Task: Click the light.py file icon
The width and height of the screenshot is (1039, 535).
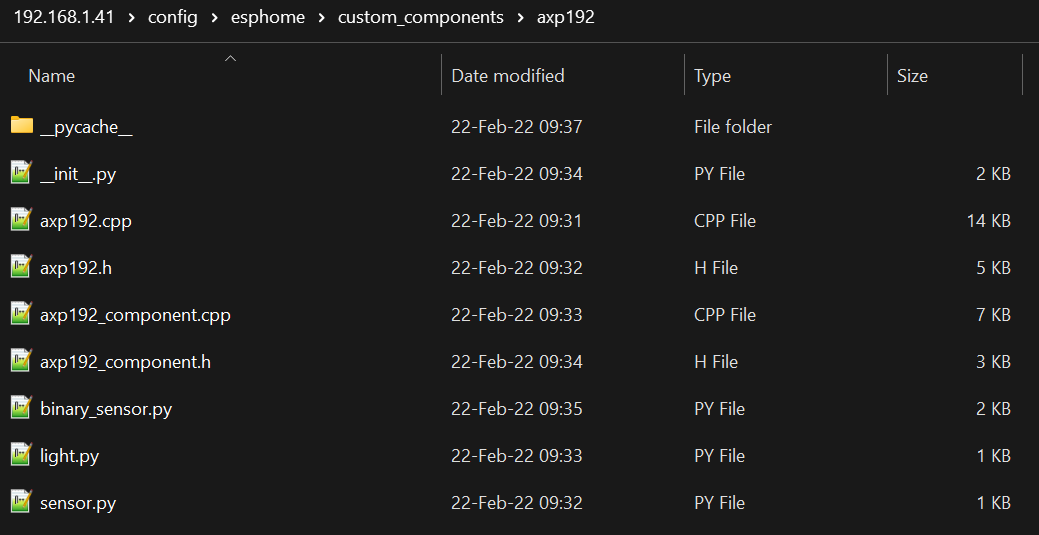Action: tap(22, 455)
